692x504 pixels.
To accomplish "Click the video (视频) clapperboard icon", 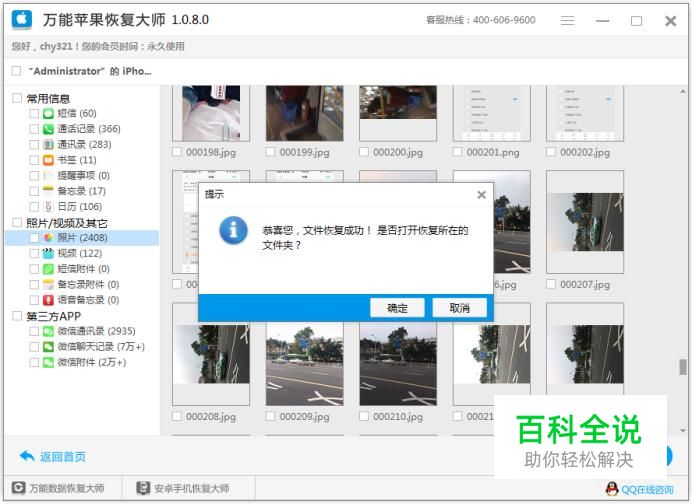I will tap(48, 253).
